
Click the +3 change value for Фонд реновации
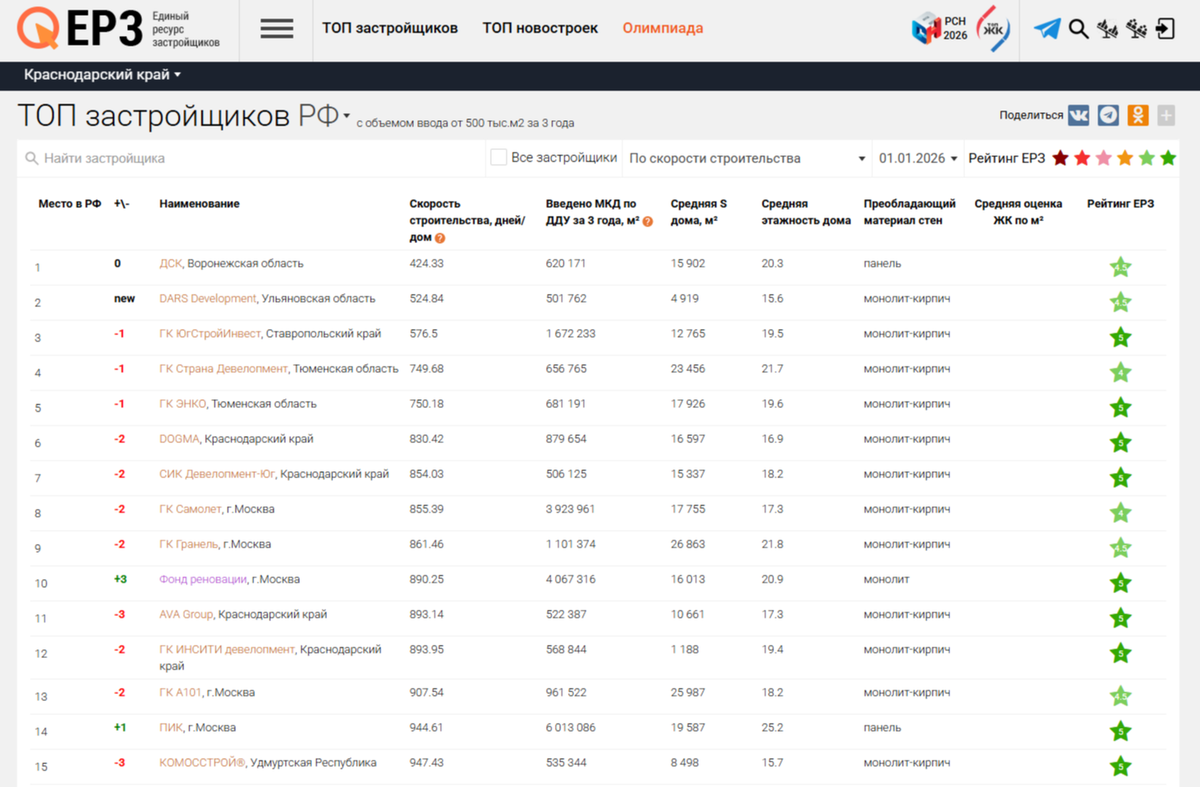click(122, 579)
